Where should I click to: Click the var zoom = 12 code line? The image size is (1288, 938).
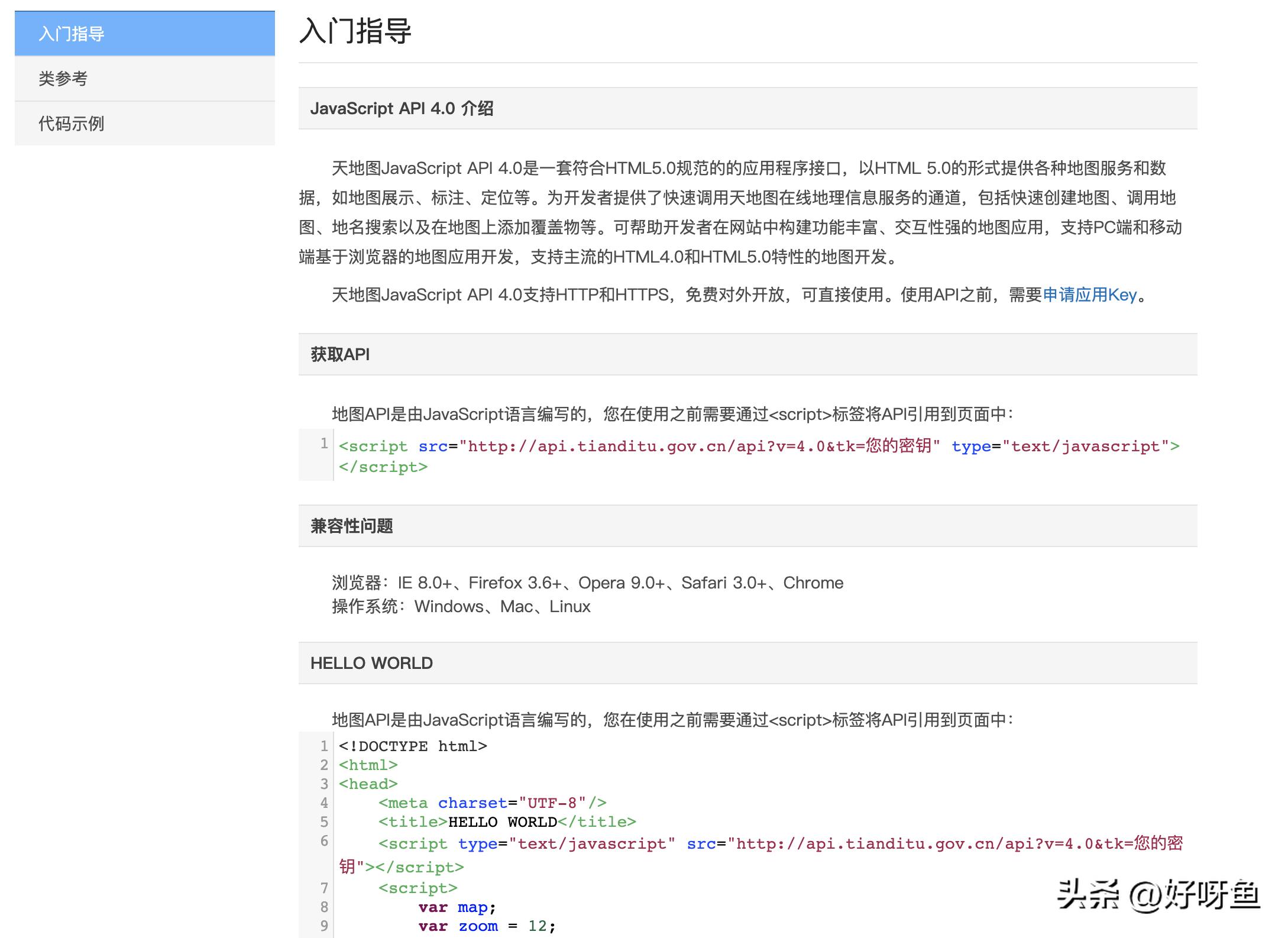click(486, 926)
